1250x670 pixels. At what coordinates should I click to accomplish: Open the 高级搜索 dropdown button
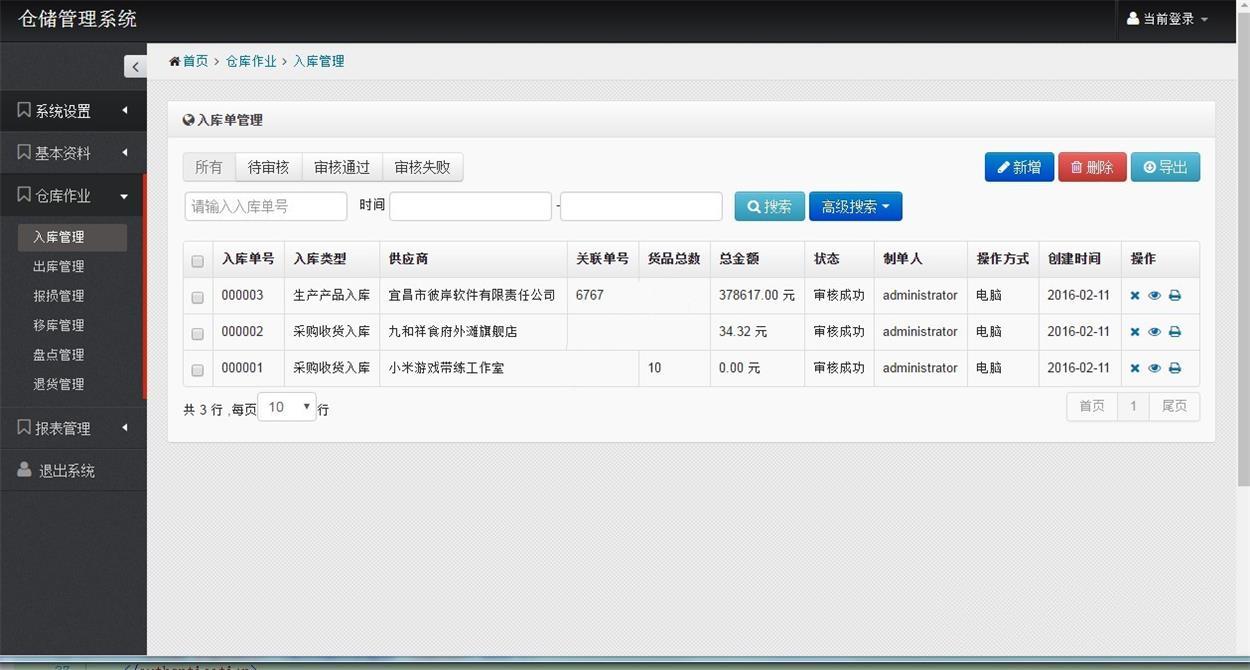[x=855, y=207]
